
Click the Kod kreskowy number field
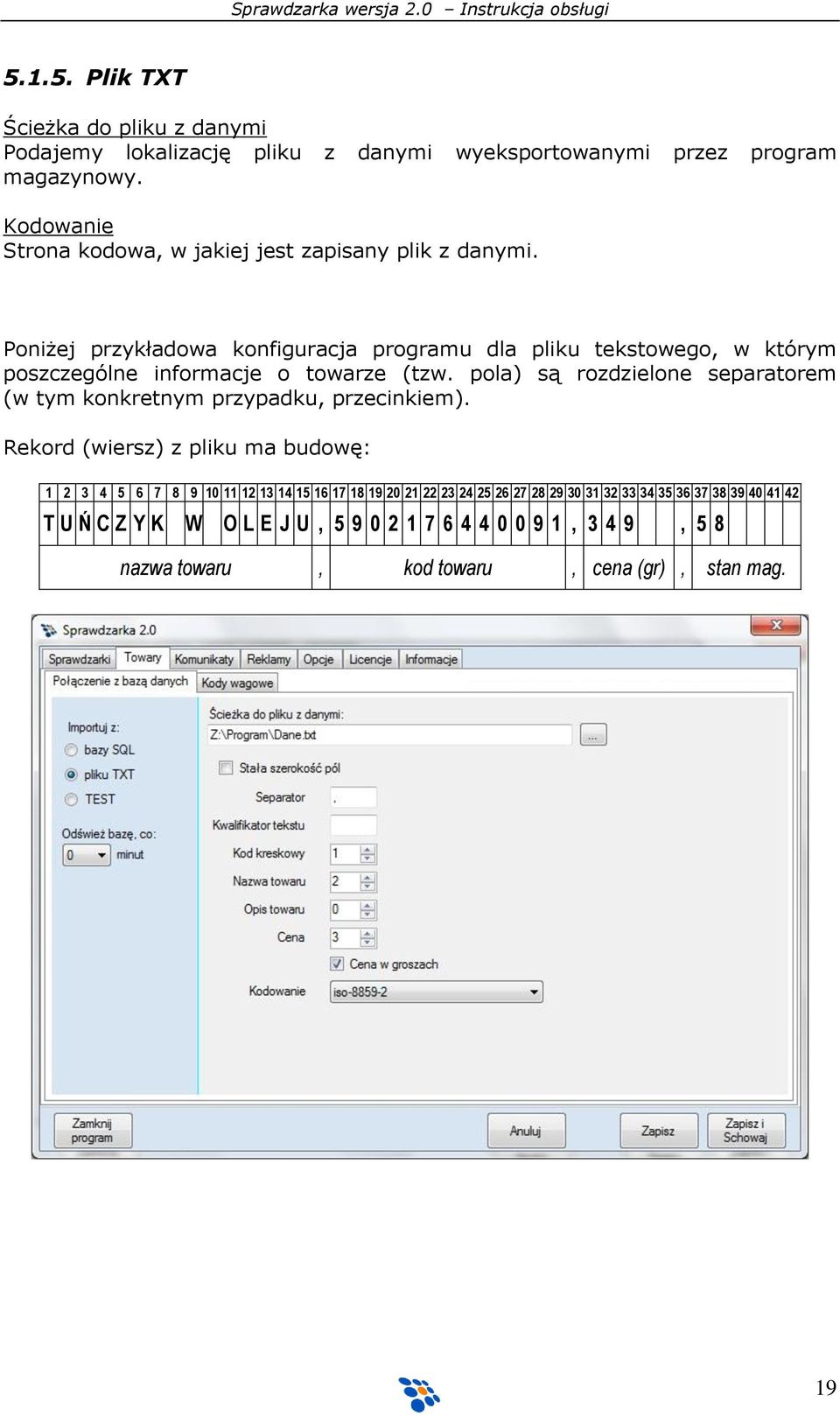point(345,853)
